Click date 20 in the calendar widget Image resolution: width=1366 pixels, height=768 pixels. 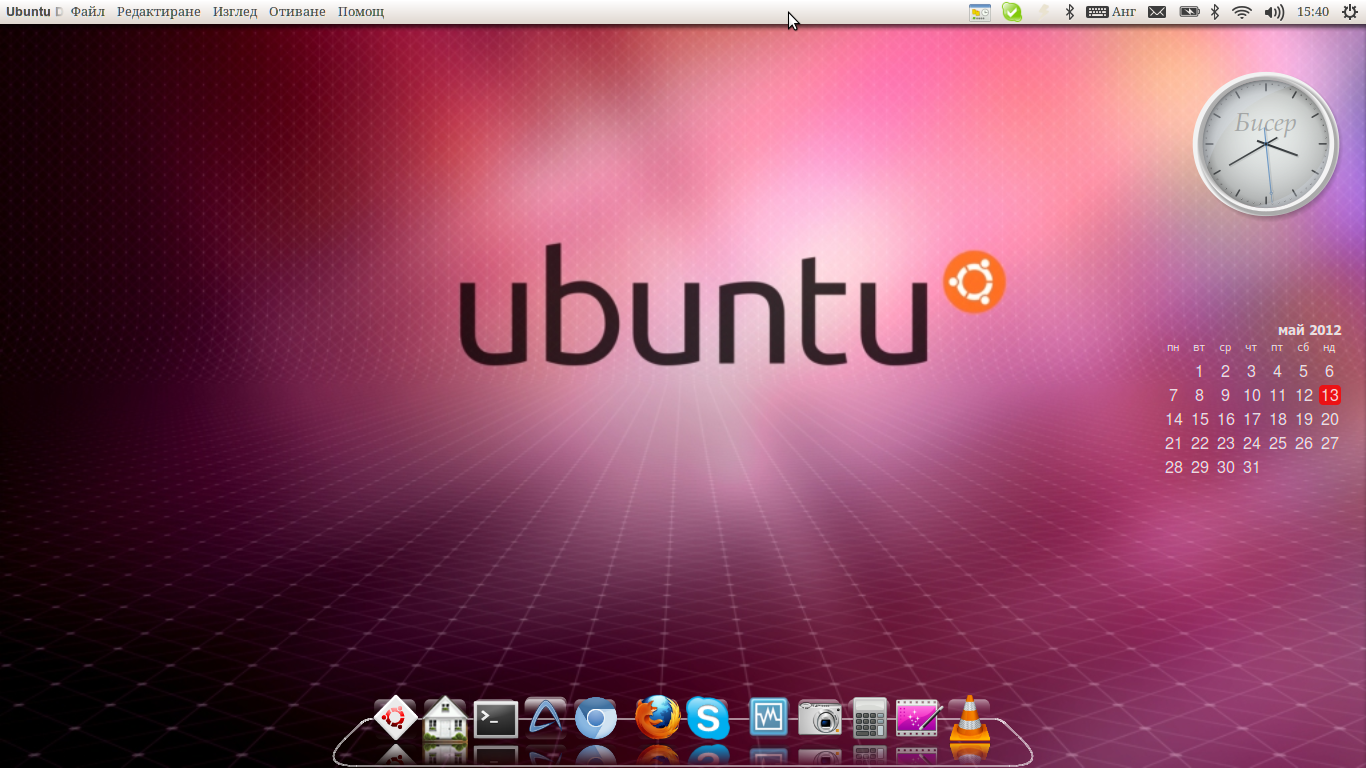(x=1329, y=419)
